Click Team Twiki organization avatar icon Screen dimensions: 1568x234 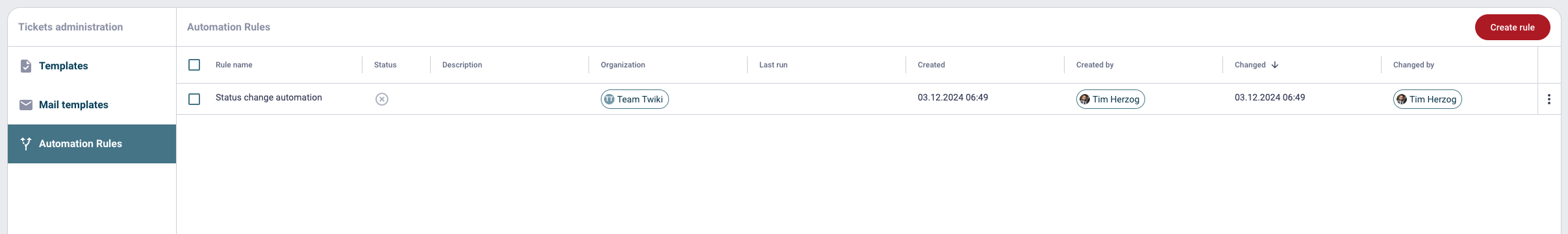pyautogui.click(x=609, y=99)
